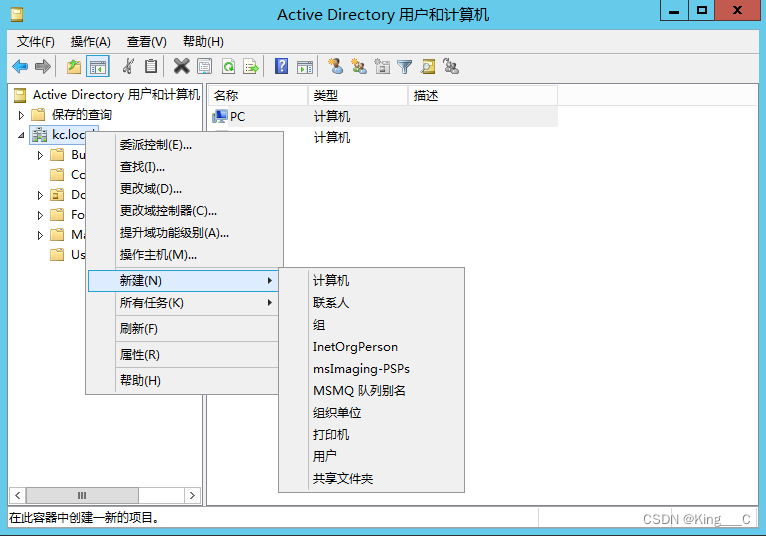Choose 更改域(D)... from context menu
The height and width of the screenshot is (536, 766).
point(184,189)
